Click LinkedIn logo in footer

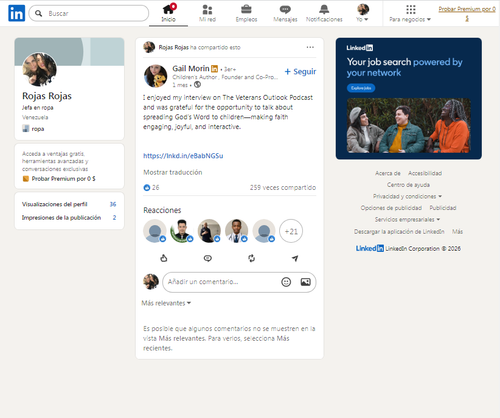(x=370, y=248)
